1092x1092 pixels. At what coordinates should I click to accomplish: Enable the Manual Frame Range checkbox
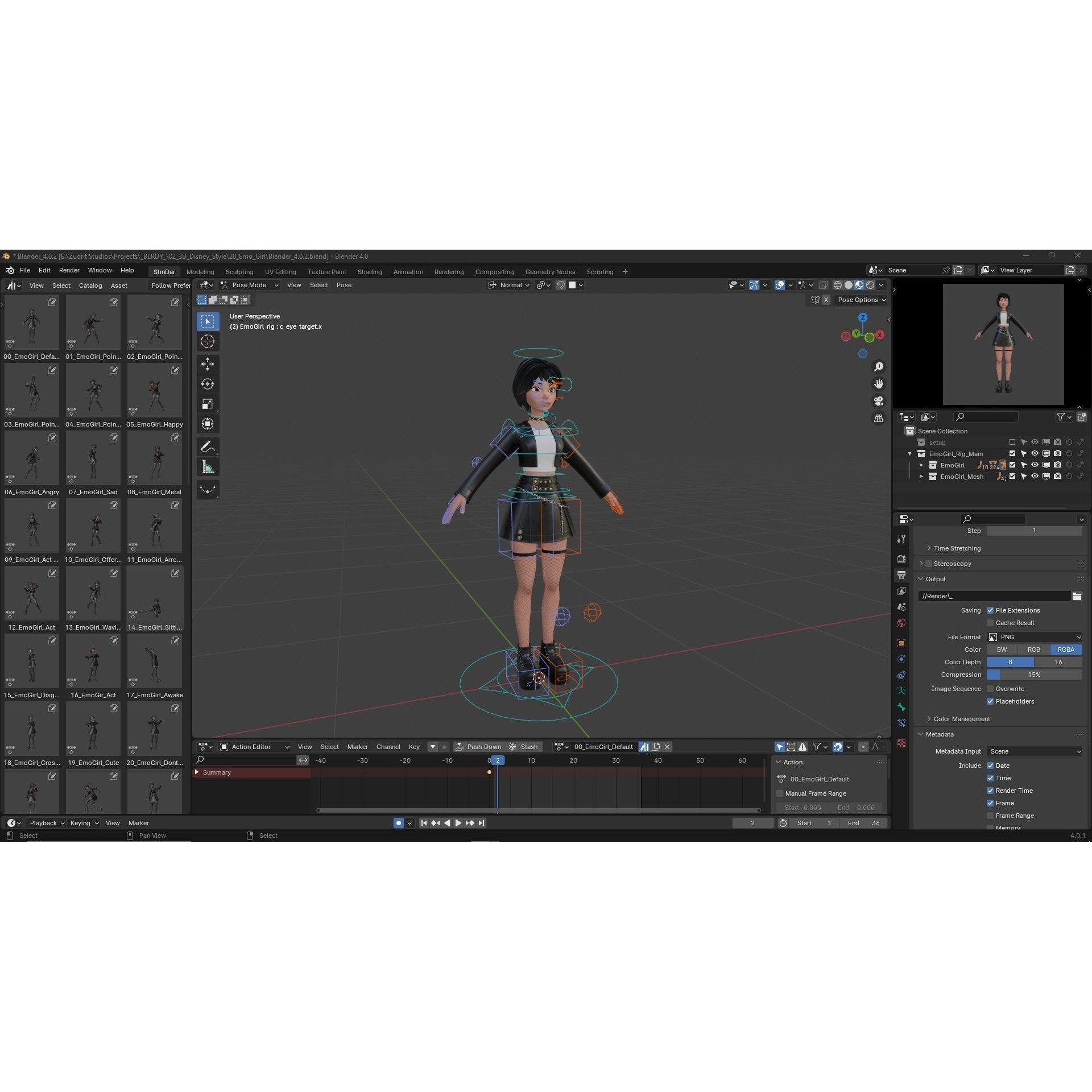tap(780, 793)
